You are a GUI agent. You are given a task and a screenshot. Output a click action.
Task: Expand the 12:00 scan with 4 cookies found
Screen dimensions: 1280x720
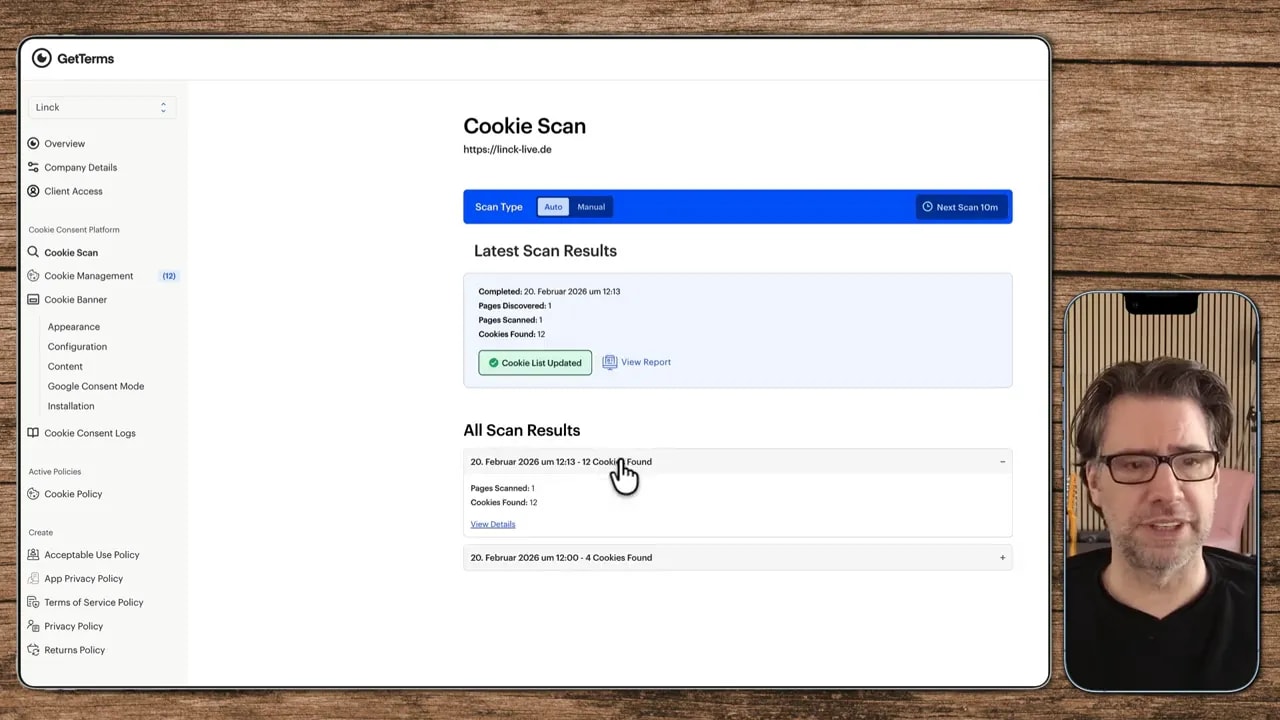coord(1002,557)
